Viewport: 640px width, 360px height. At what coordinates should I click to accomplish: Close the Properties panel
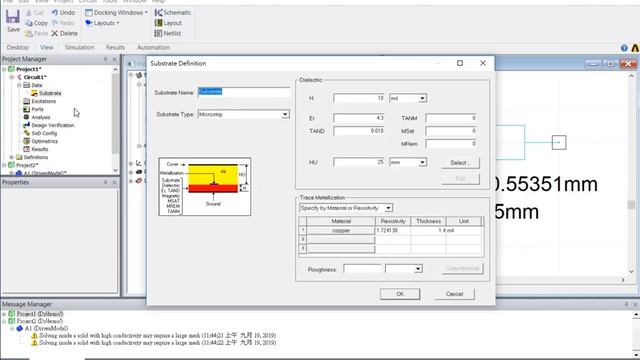114,182
